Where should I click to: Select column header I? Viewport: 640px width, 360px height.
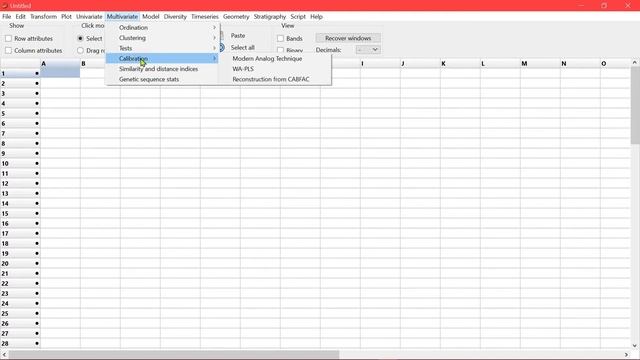[380, 64]
